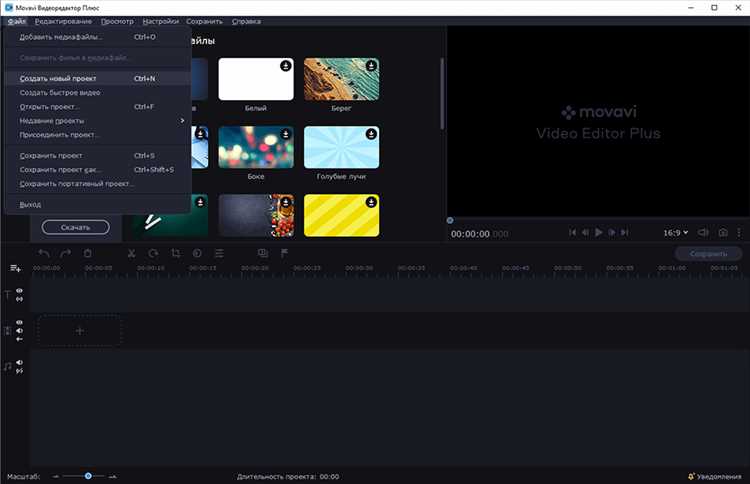The image size is (750, 484).
Task: Download the Боке background via arrow icon
Action: (x=286, y=134)
